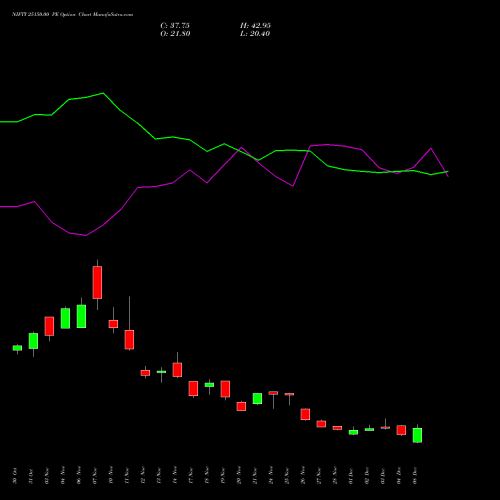500x500 pixels.
Task: Click the 01 Dec date label
Action: [351, 476]
